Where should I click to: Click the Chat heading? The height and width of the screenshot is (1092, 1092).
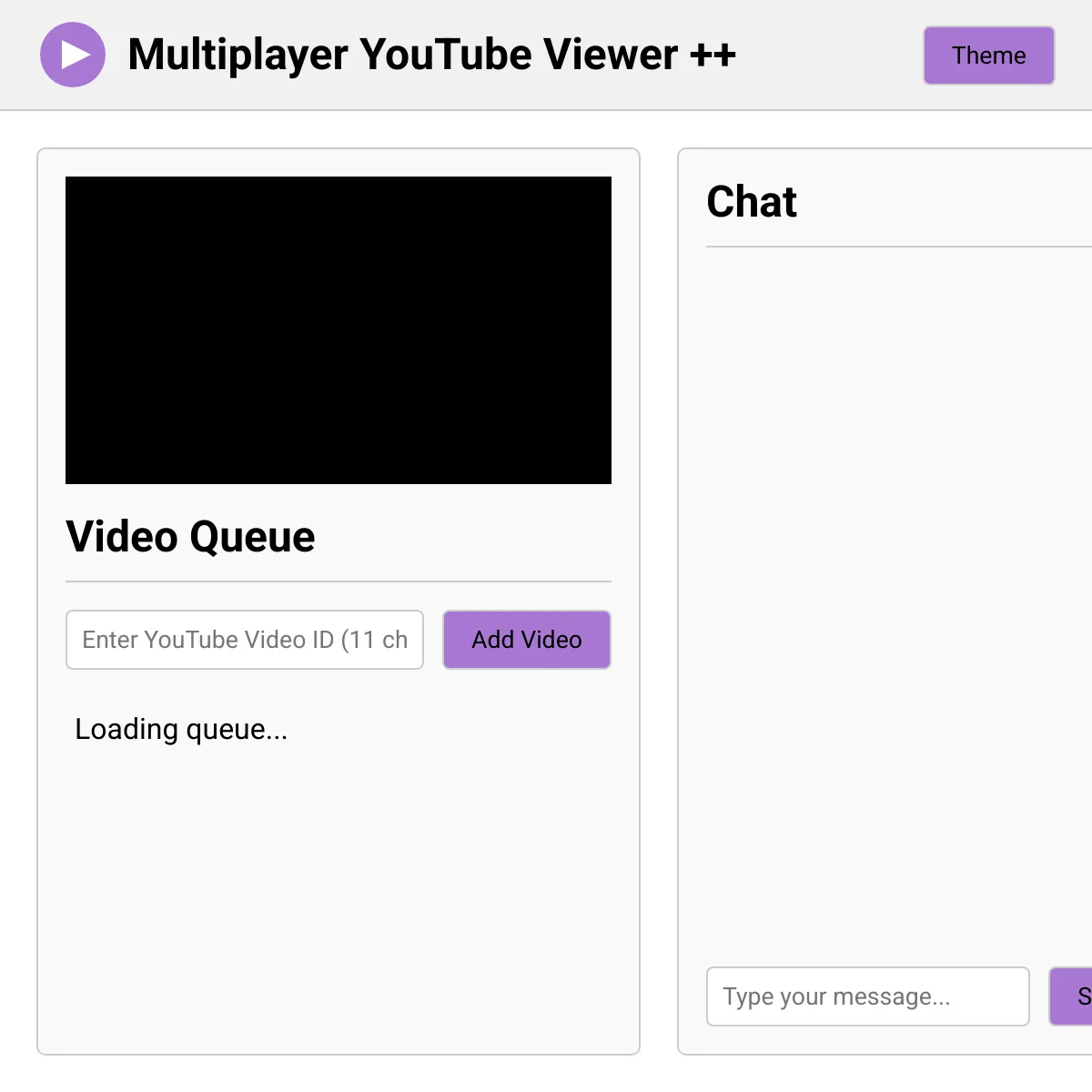pos(752,202)
